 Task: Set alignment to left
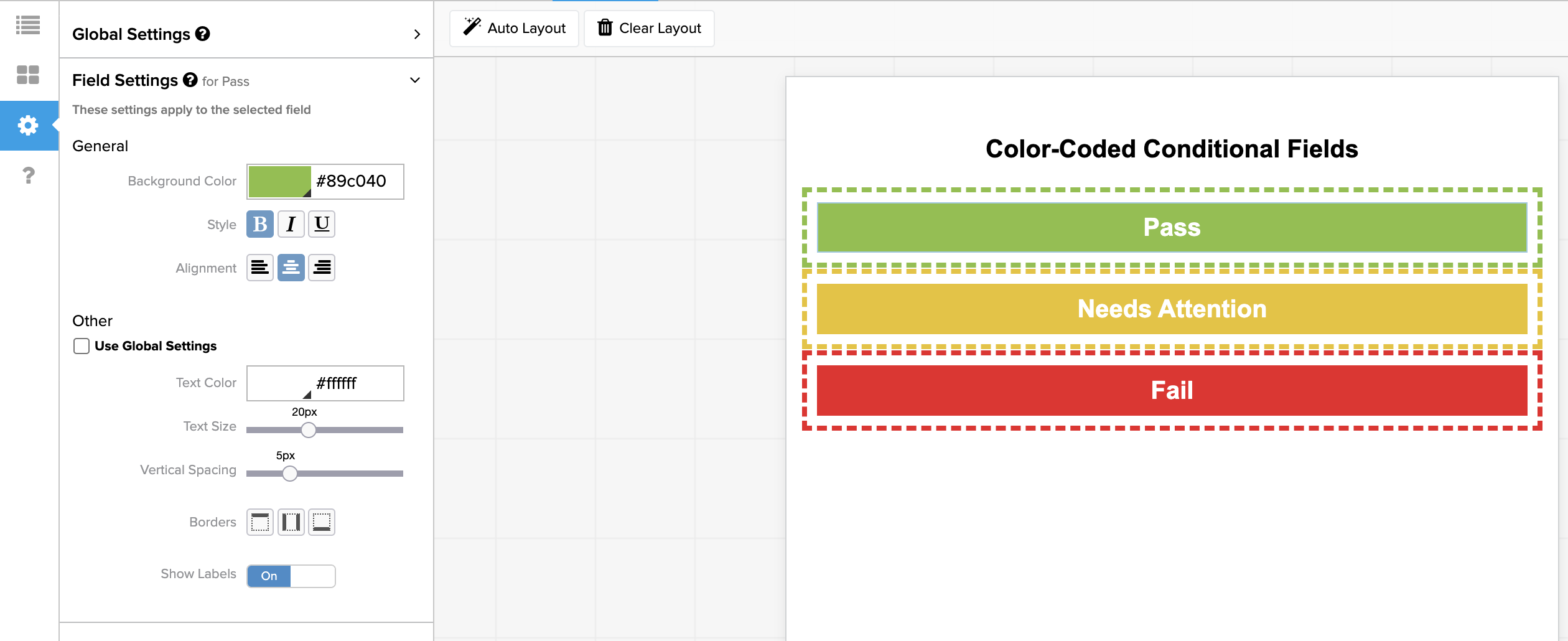(260, 268)
